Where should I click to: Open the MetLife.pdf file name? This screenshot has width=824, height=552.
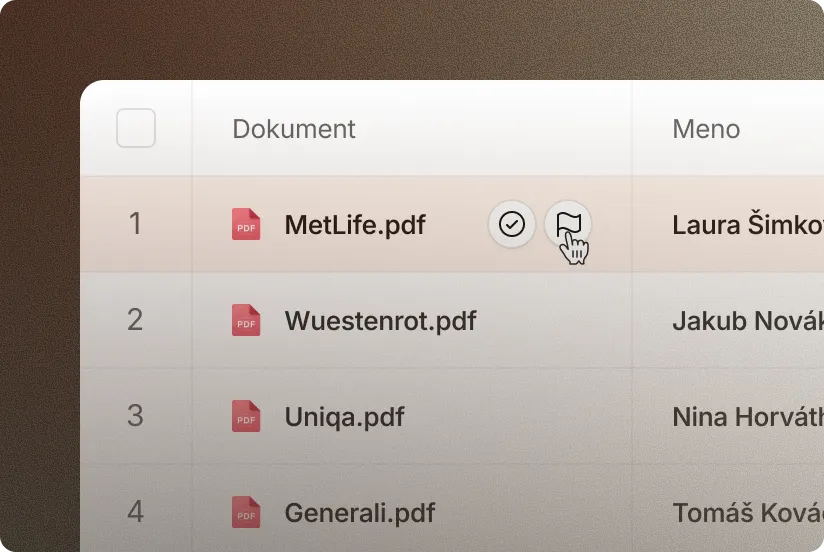355,225
